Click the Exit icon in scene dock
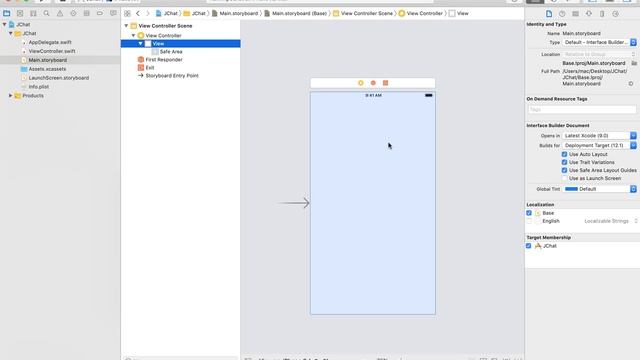Screen dimensions: 640x360 click(x=385, y=83)
